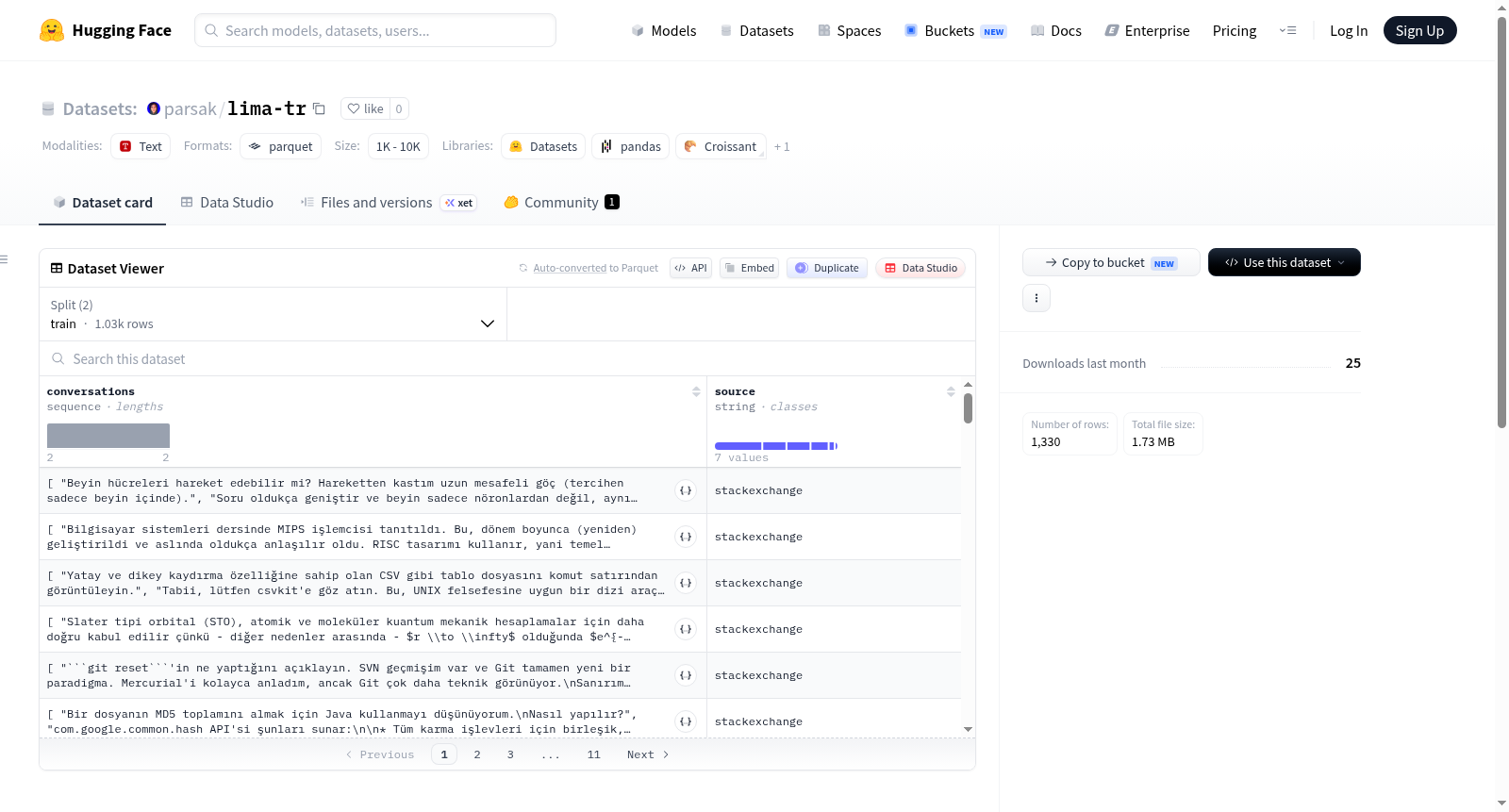Click the Sign Up button

pos(1419,30)
